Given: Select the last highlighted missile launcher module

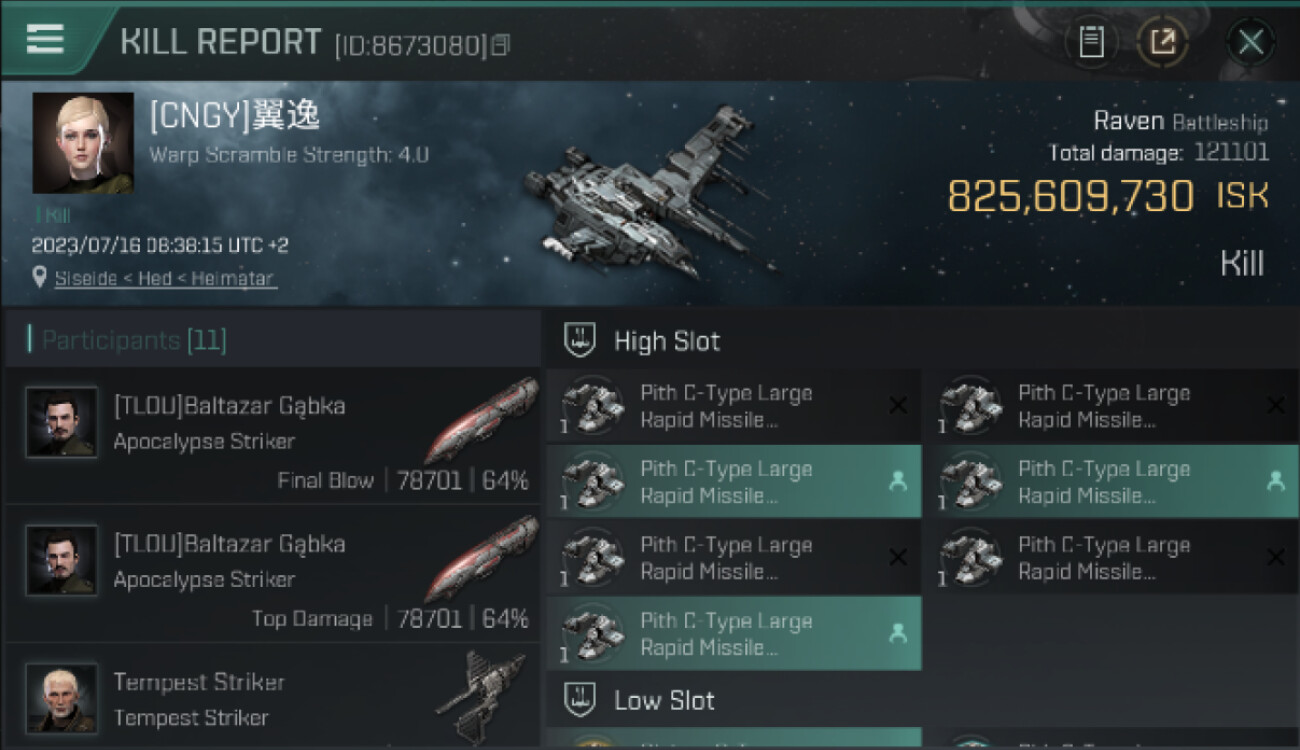Looking at the screenshot, I should (734, 633).
